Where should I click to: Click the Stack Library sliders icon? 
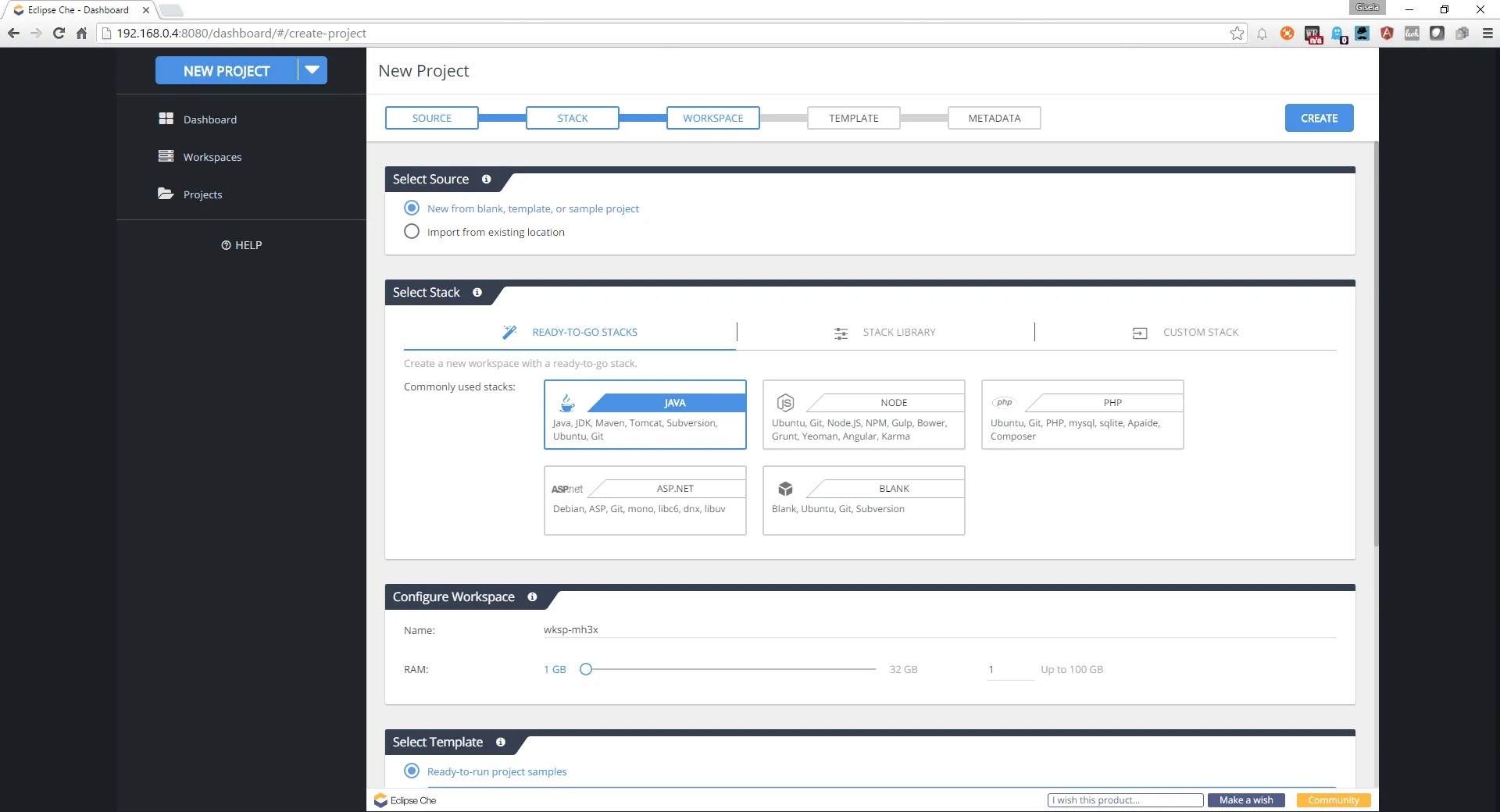click(841, 333)
